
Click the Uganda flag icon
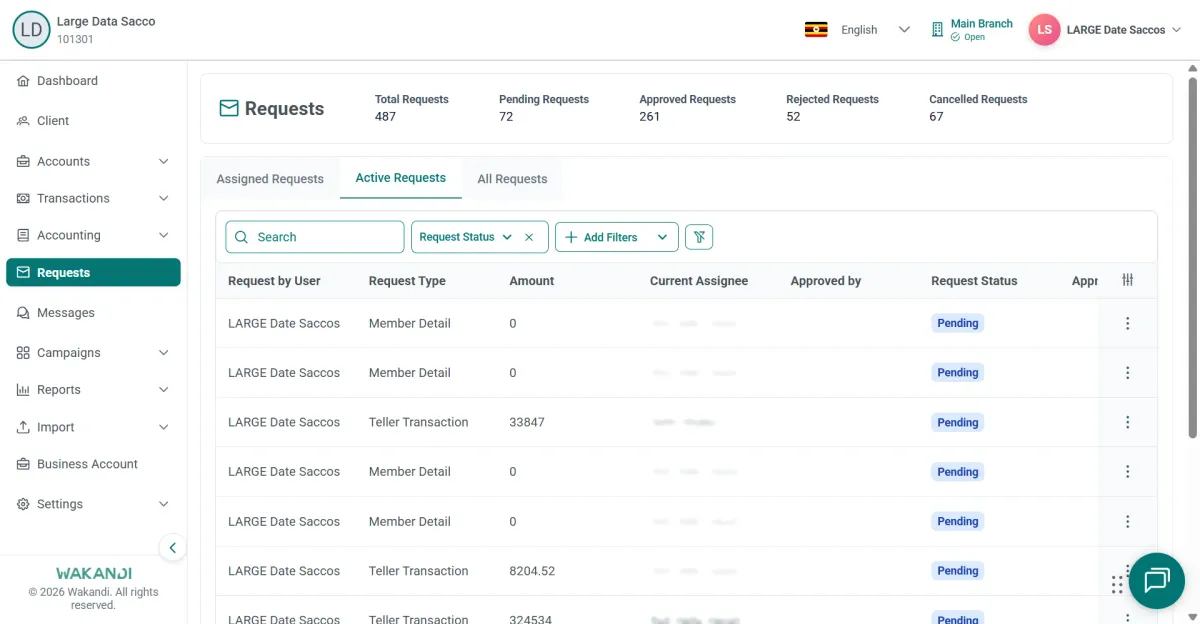[816, 30]
